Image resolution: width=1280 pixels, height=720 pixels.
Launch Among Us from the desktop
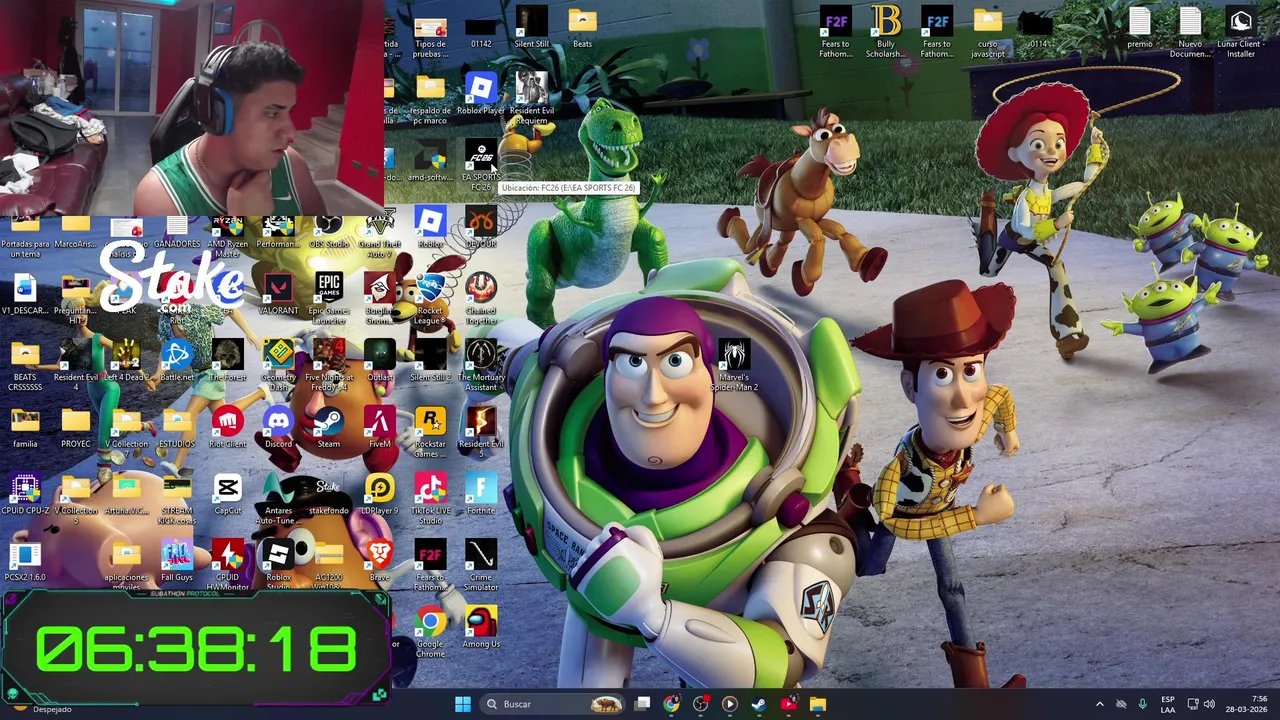coord(481,627)
